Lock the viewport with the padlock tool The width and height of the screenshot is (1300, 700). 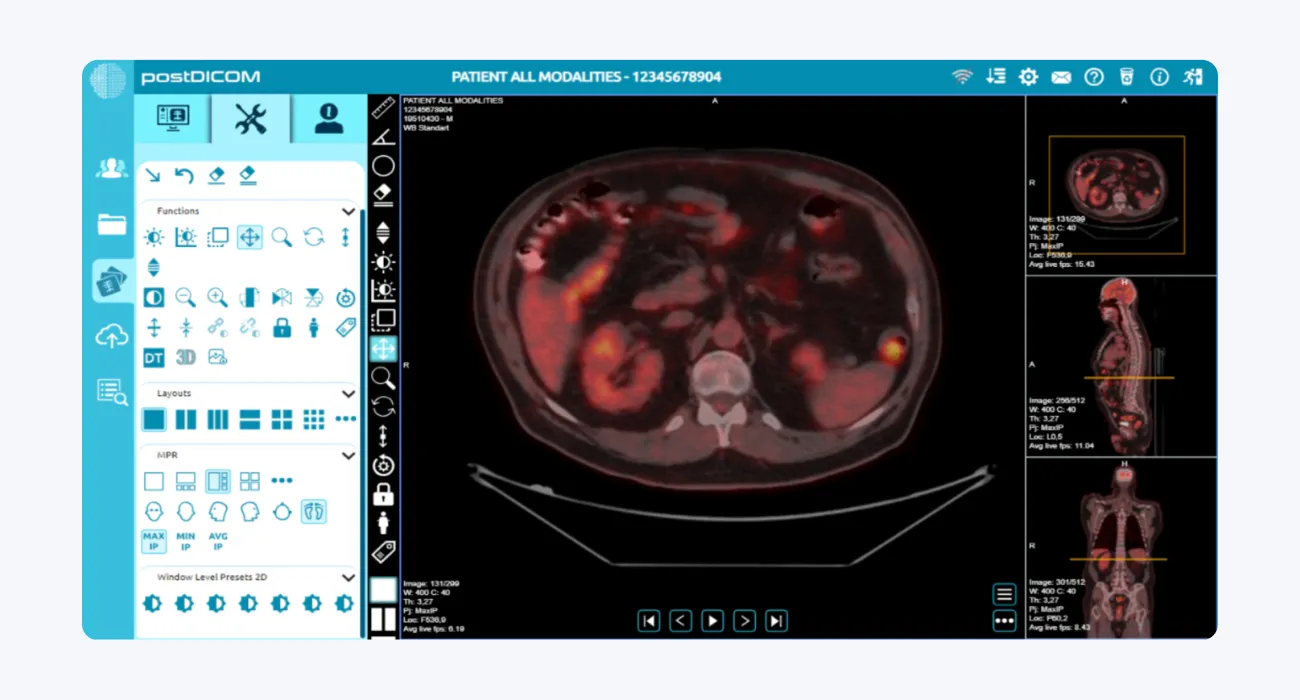[x=282, y=327]
